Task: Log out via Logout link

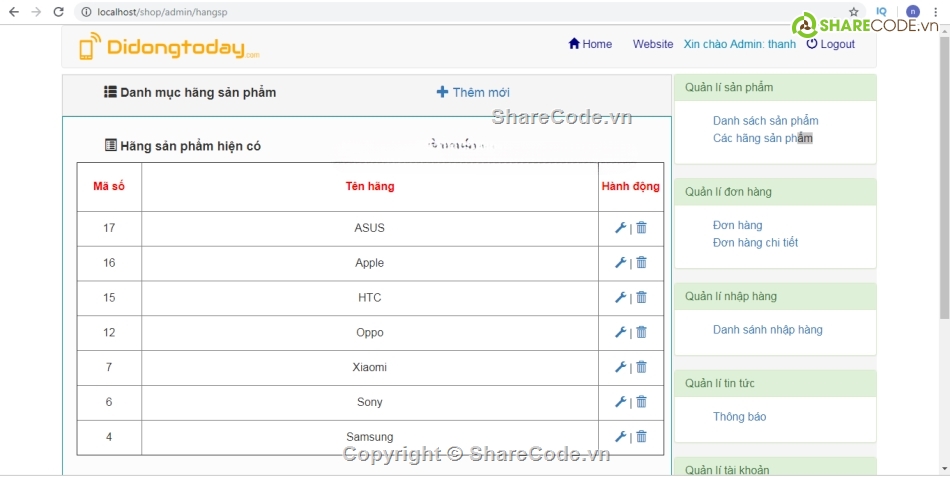Action: coord(831,44)
